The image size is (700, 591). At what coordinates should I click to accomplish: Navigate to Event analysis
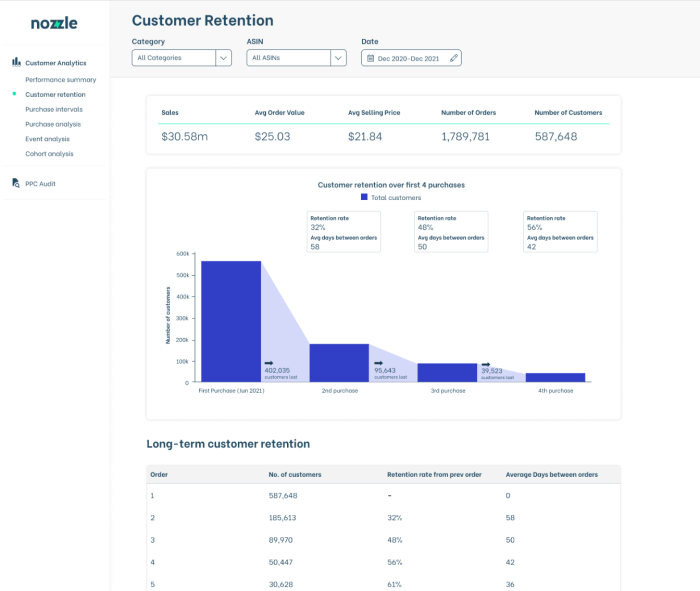click(x=47, y=139)
